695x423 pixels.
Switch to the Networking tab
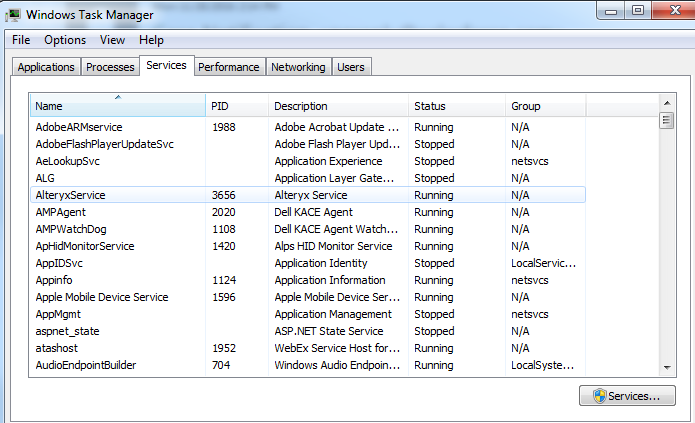[298, 67]
